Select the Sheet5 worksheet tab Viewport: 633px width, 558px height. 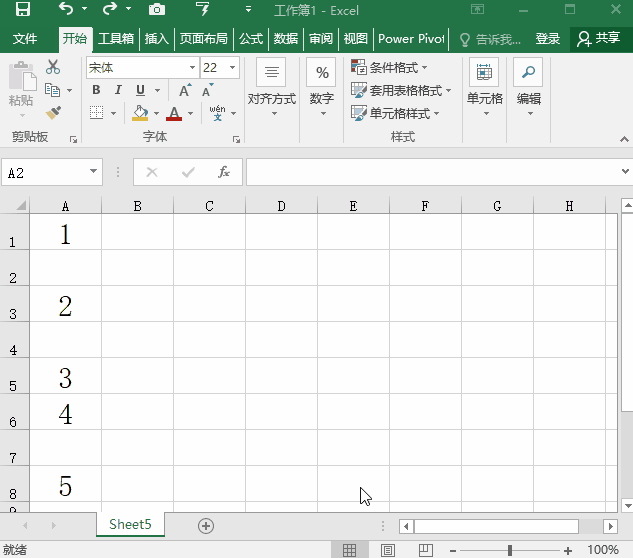point(130,524)
